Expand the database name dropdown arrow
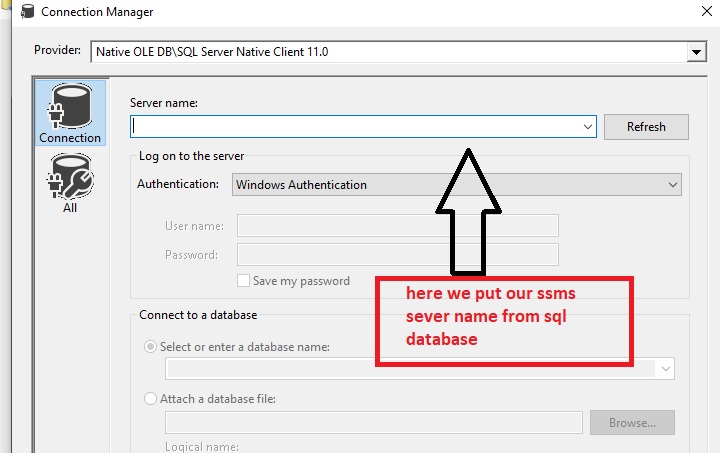This screenshot has width=720, height=453. coord(666,369)
